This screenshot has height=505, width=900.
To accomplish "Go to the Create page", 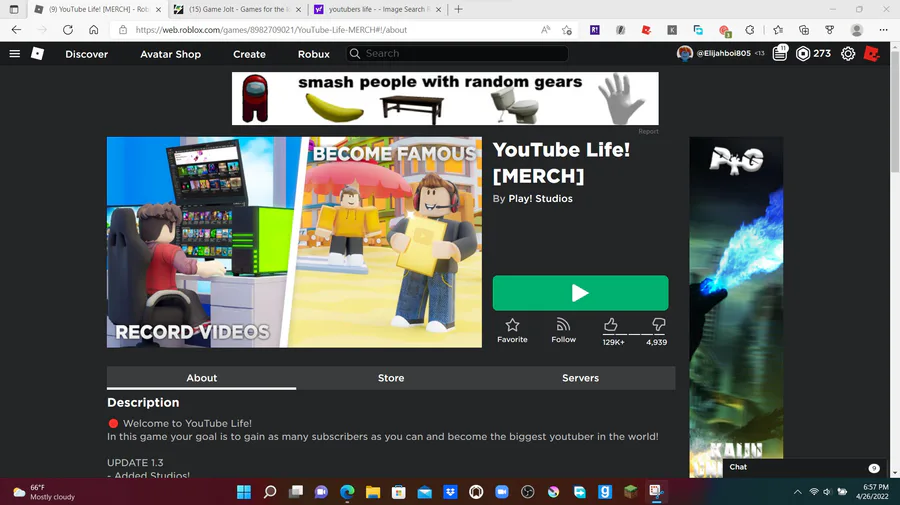I will [249, 54].
